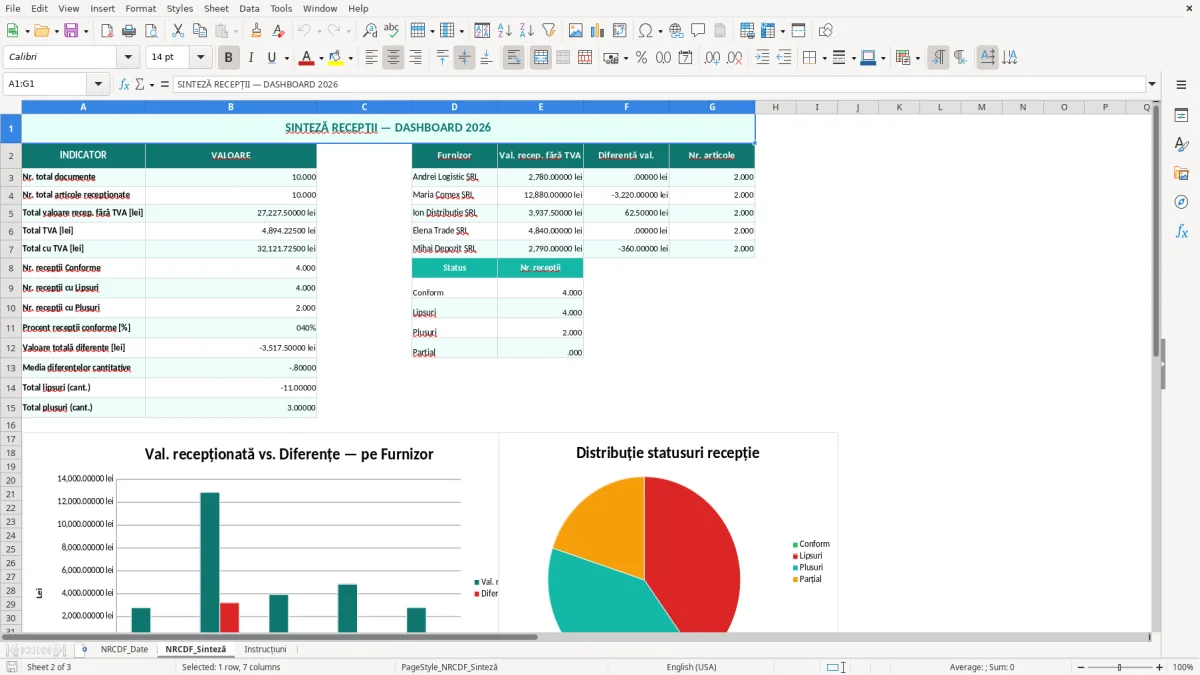Viewport: 1200px width, 675px height.
Task: Toggle Wrap Text button
Action: coord(513,58)
